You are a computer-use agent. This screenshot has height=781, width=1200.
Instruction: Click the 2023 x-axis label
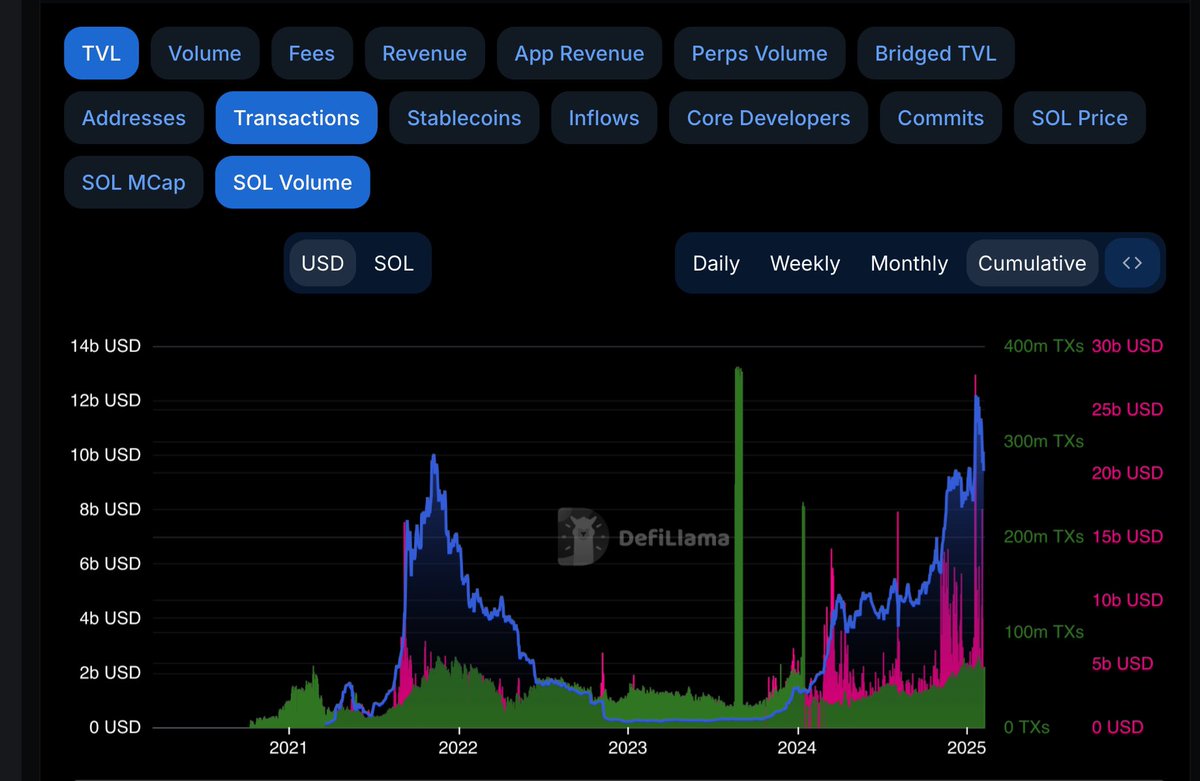[627, 747]
